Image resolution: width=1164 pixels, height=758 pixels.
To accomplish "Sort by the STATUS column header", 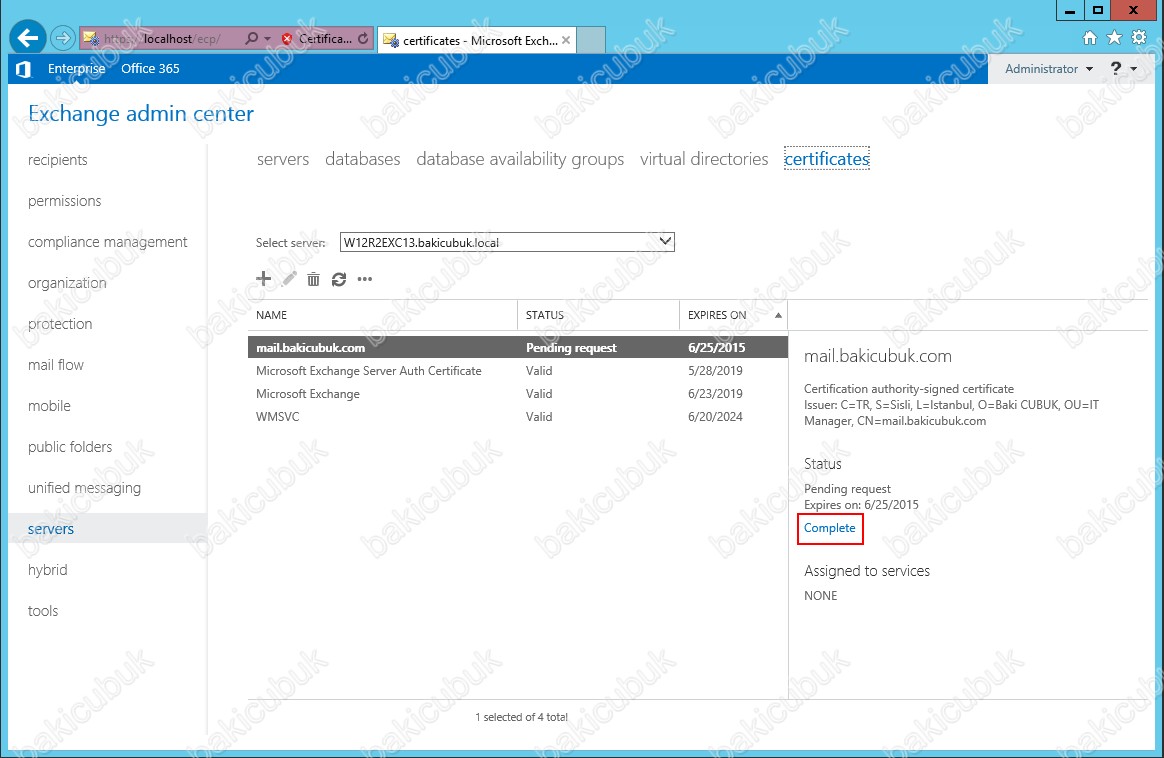I will coord(598,315).
